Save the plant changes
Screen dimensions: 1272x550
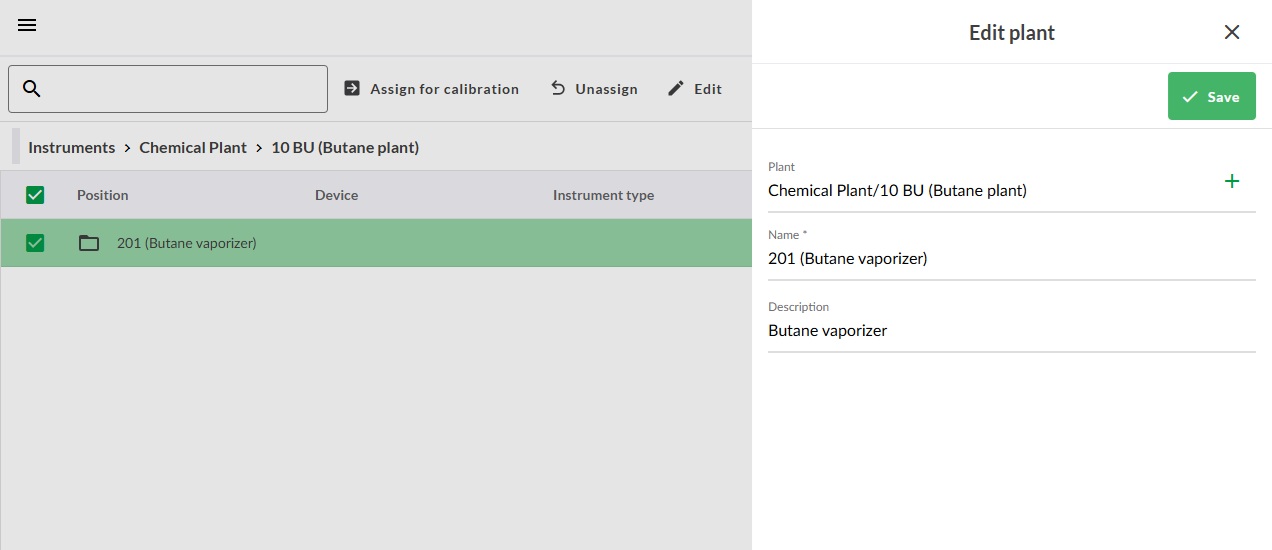(1211, 97)
